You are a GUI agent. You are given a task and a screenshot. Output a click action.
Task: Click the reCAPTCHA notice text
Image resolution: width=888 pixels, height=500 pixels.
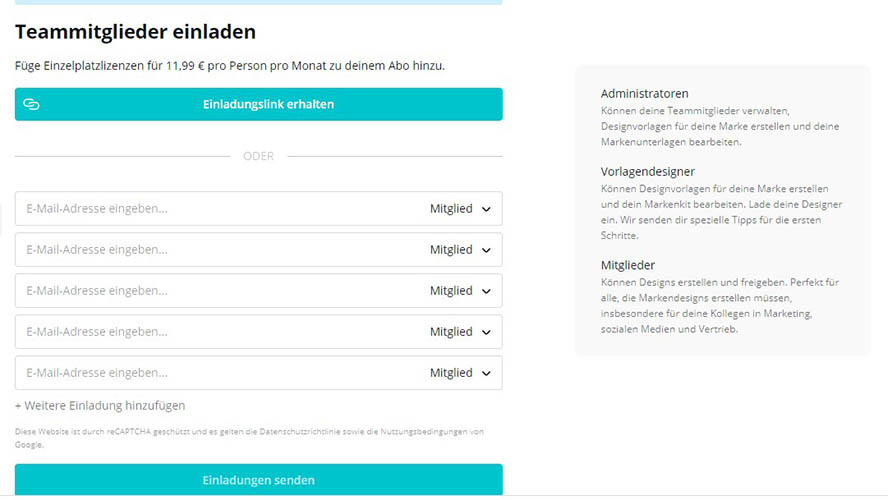(249, 438)
